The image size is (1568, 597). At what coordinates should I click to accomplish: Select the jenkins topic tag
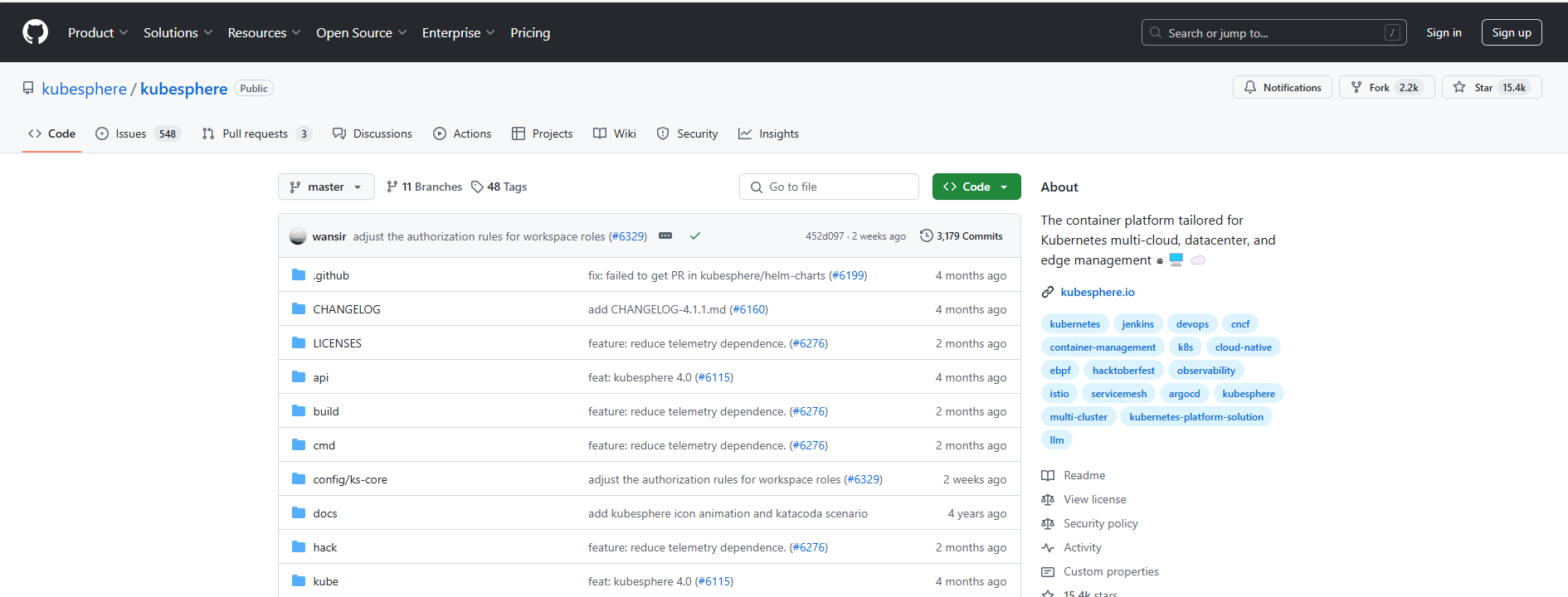1138,324
